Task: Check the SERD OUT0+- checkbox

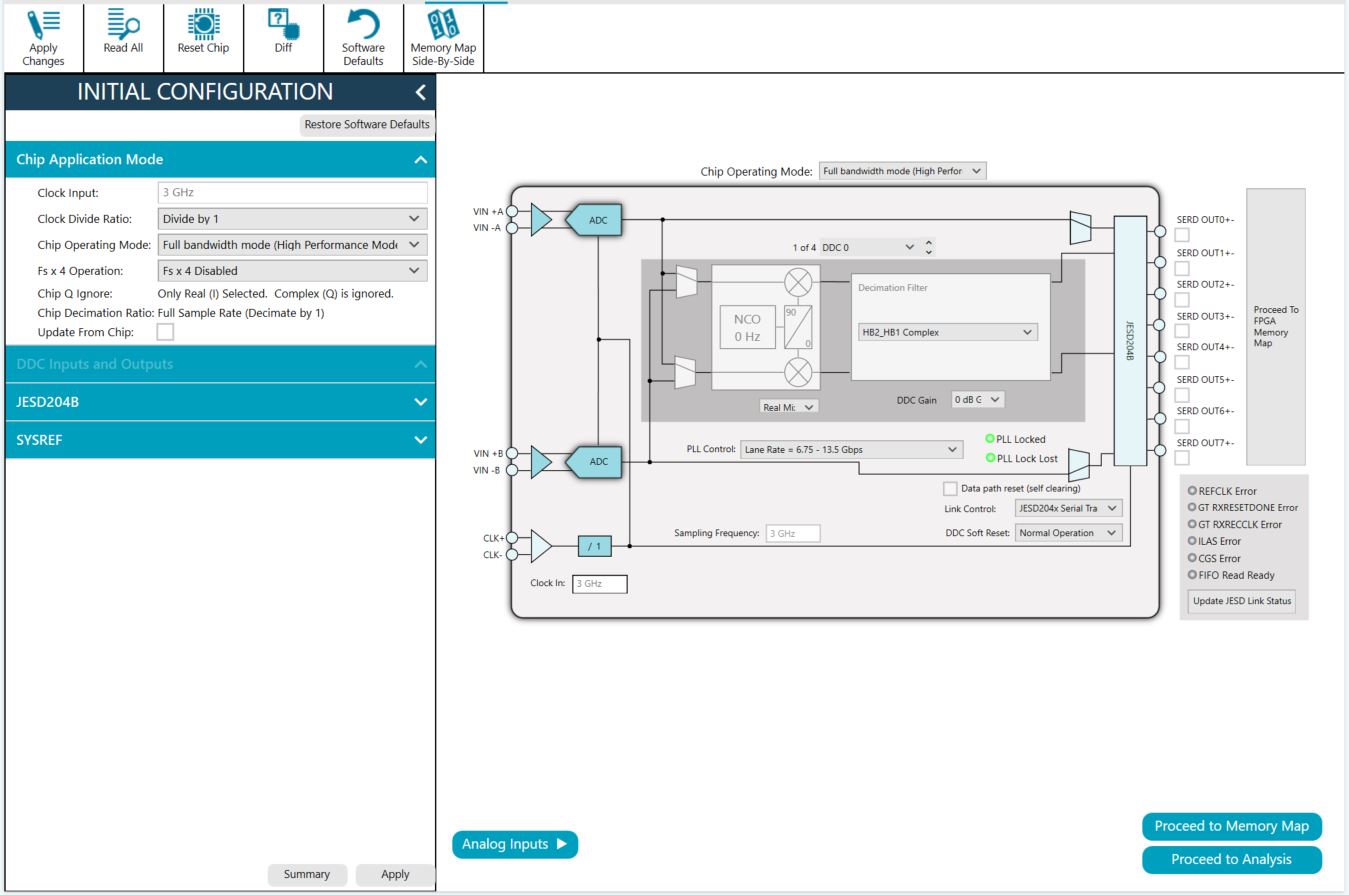Action: pos(1182,235)
